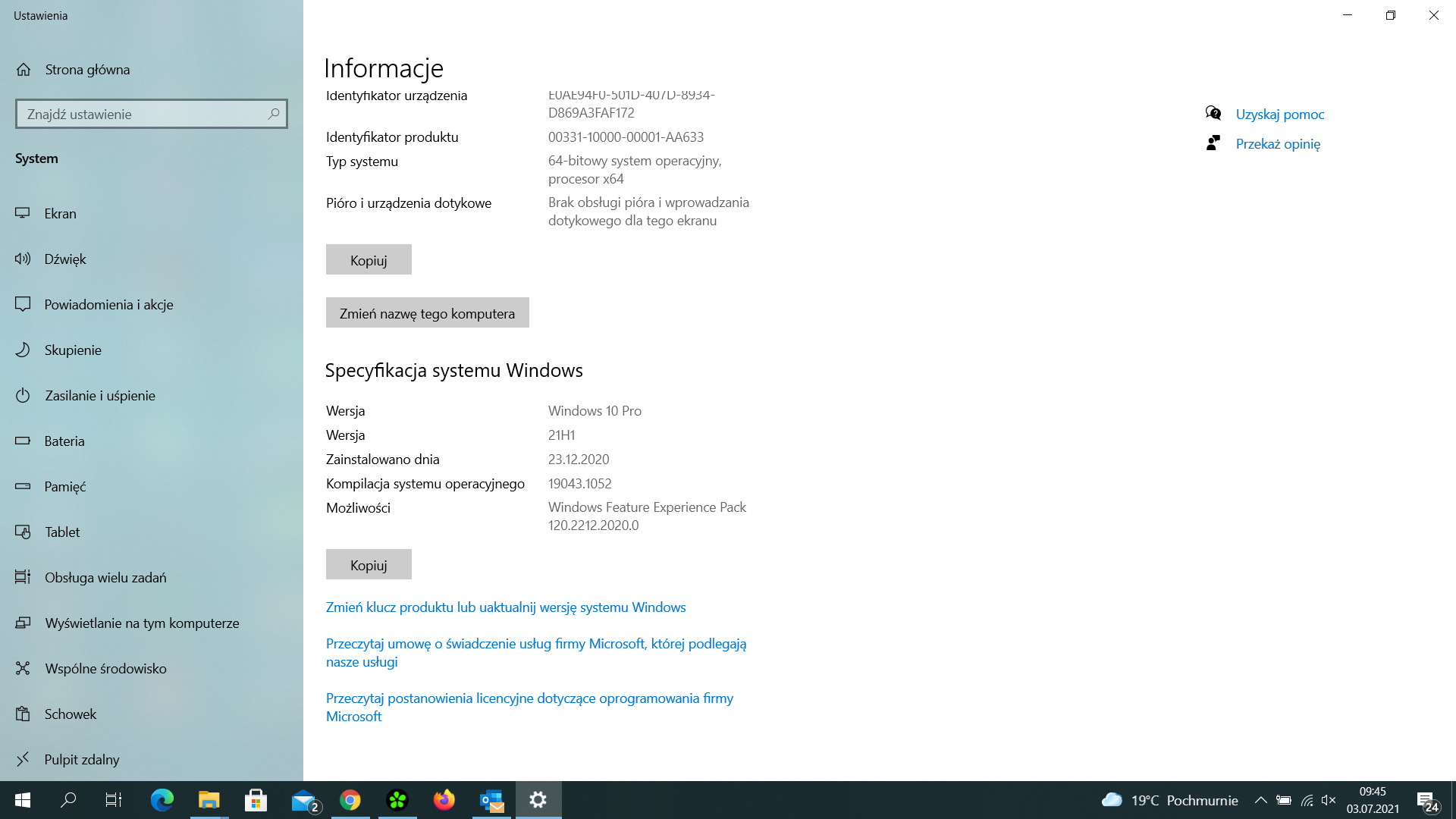Viewport: 1456px width, 819px height.
Task: Click the Settings gear on taskbar
Action: tap(538, 800)
